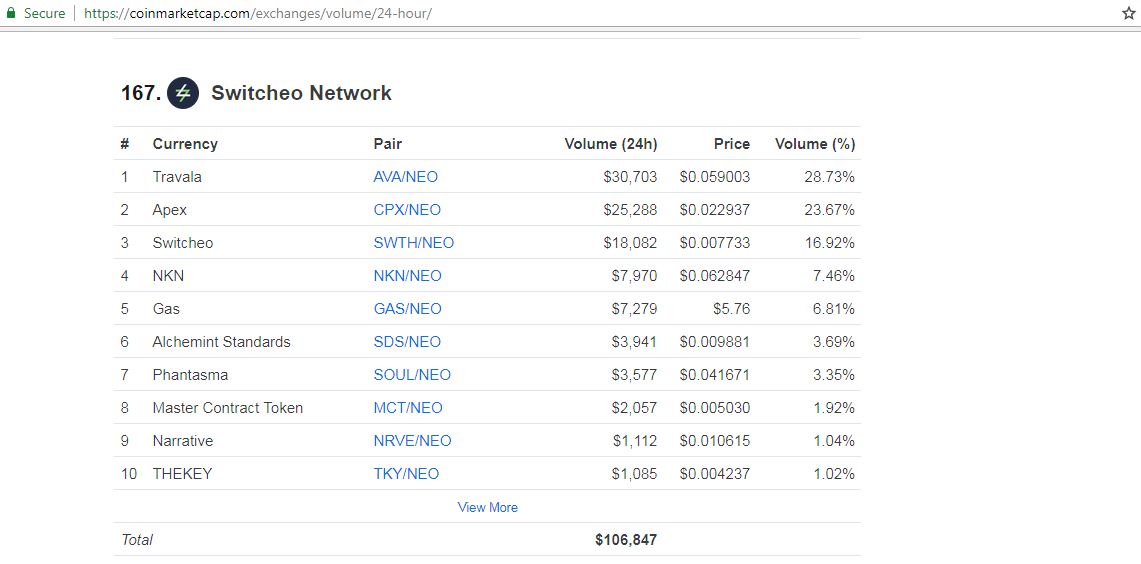The width and height of the screenshot is (1141, 564).
Task: Click the 23.67% volume percentage
Action: pyautogui.click(x=830, y=210)
